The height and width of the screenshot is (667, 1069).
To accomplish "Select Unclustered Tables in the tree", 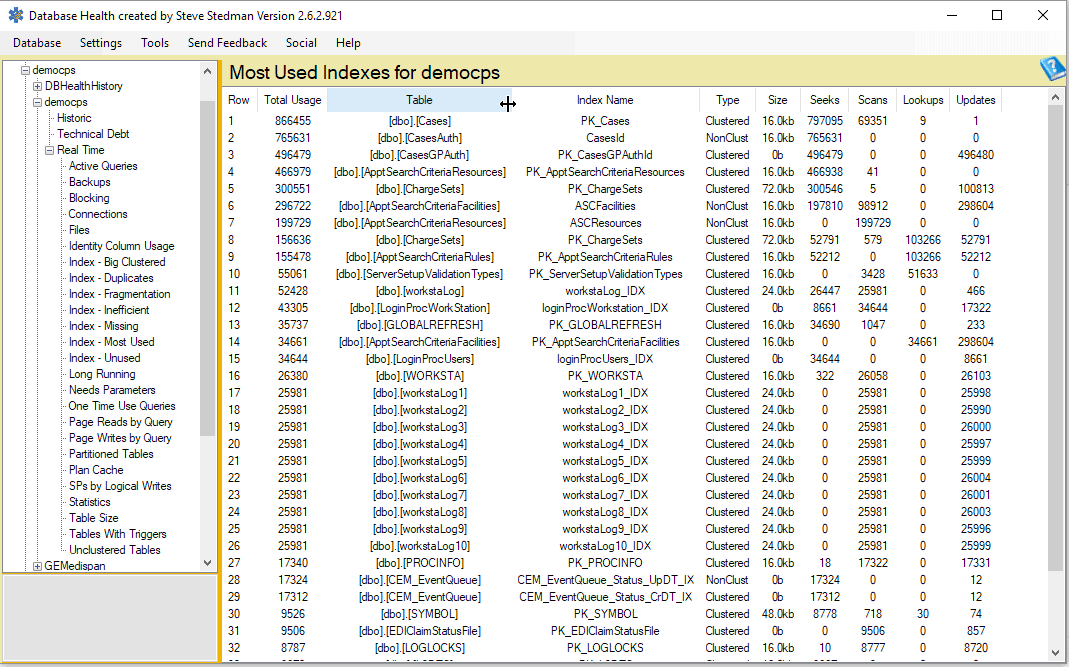I will pyautogui.click(x=113, y=549).
